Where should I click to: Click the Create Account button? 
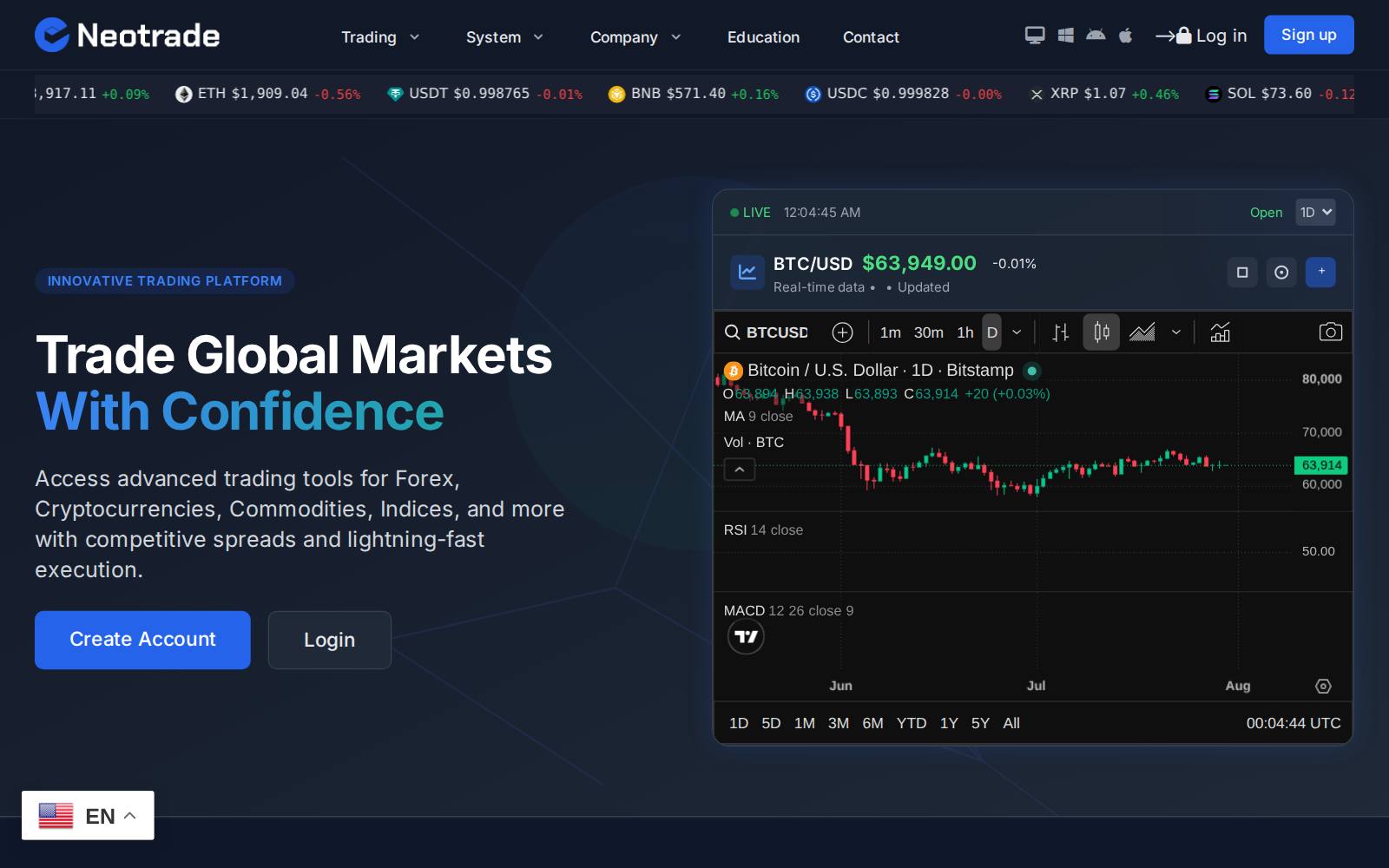(x=142, y=640)
